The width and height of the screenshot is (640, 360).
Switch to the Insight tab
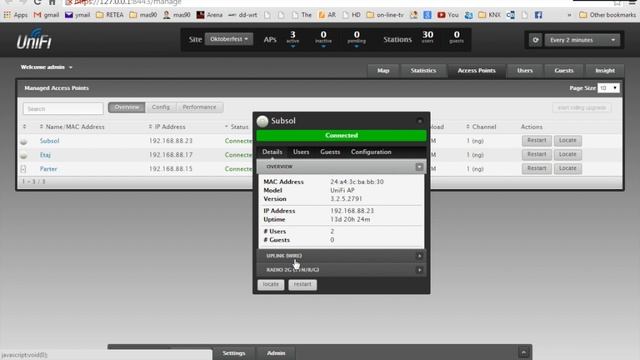coord(605,71)
